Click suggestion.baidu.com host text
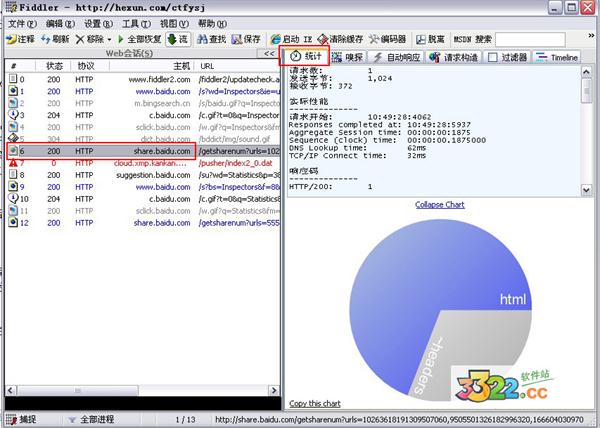 pos(153,175)
